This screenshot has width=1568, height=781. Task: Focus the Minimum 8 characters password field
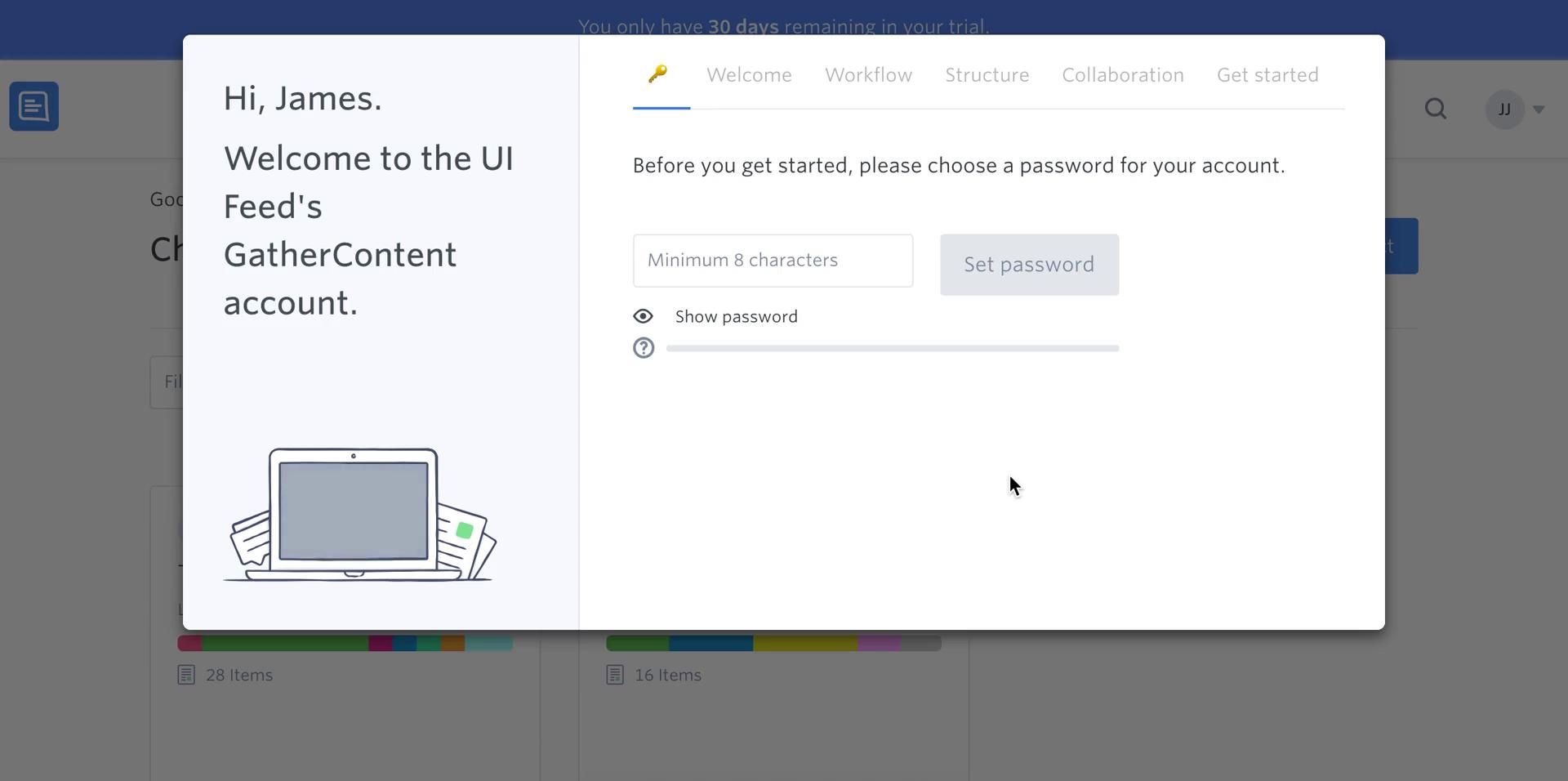pyautogui.click(x=773, y=261)
